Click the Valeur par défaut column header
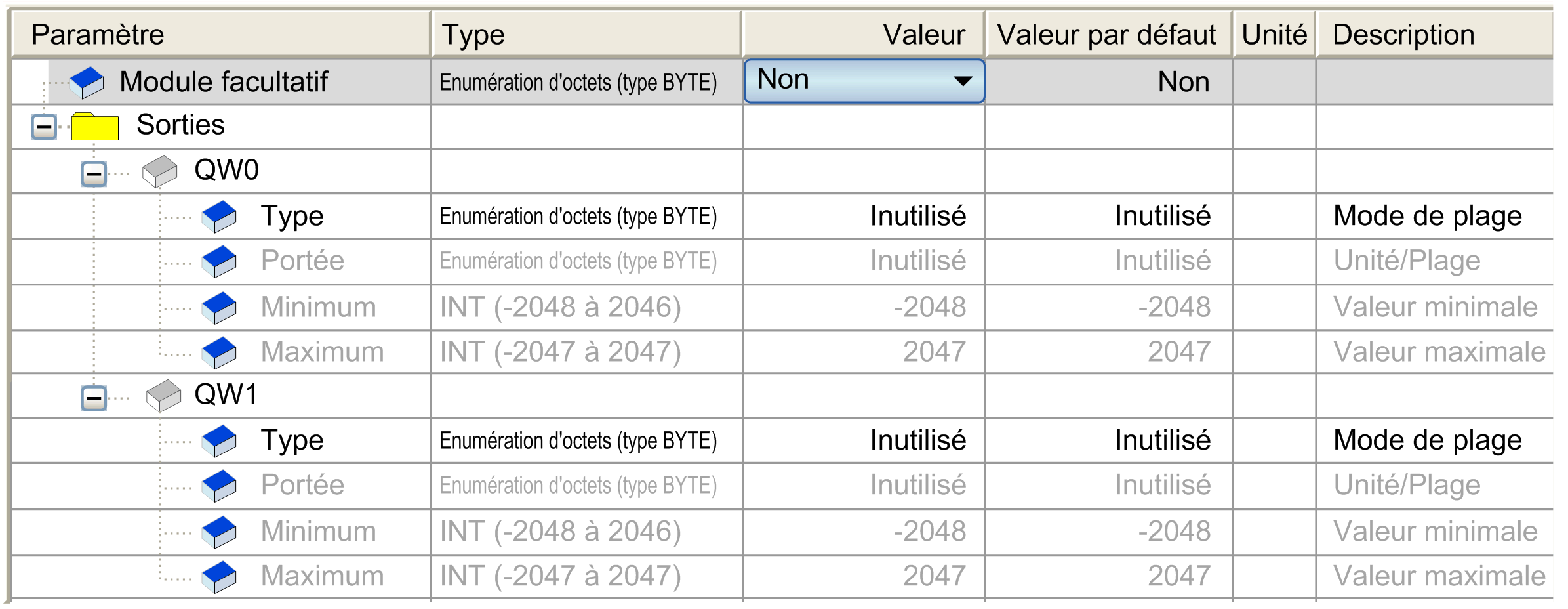Image resolution: width=1568 pixels, height=609 pixels. tap(1107, 34)
